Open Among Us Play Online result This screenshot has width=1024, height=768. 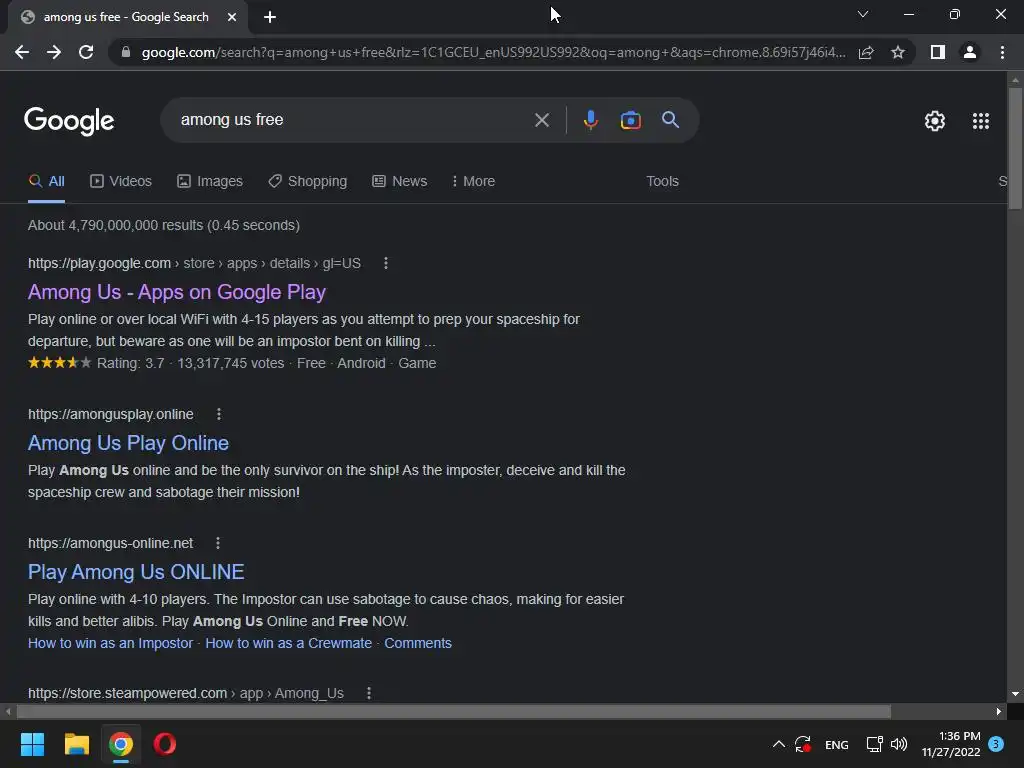(129, 443)
